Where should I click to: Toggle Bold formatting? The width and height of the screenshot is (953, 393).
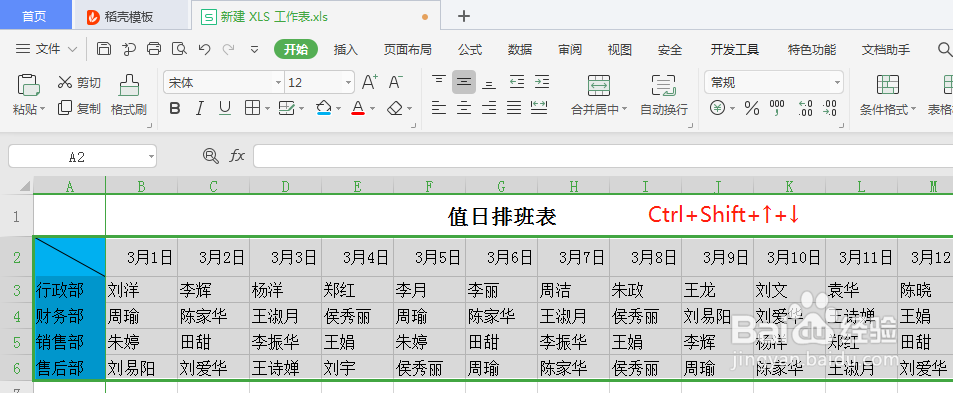pyautogui.click(x=175, y=109)
